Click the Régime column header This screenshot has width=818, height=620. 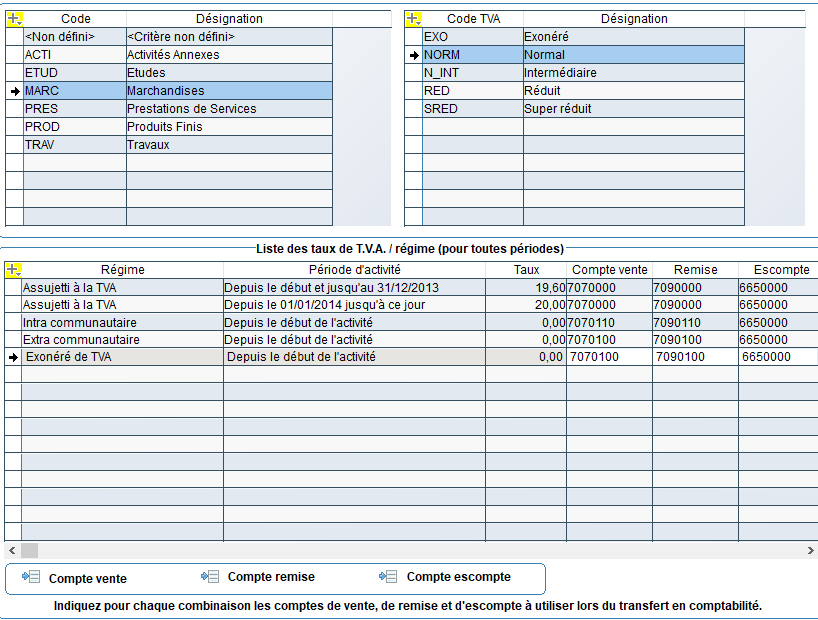[x=123, y=270]
